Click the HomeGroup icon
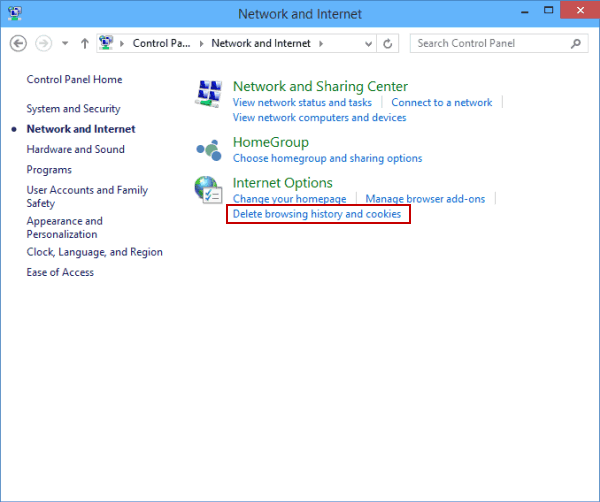Image resolution: width=600 pixels, height=502 pixels. click(x=209, y=150)
